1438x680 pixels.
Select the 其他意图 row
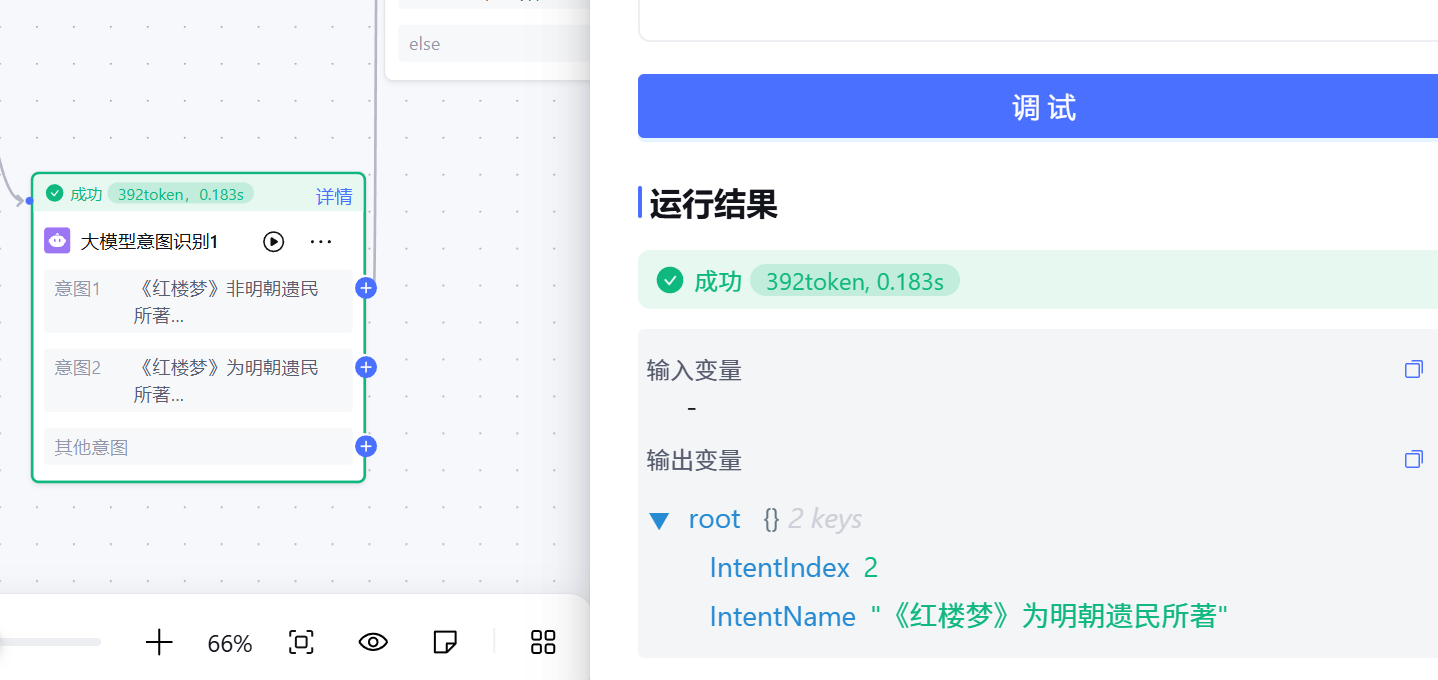tap(199, 447)
